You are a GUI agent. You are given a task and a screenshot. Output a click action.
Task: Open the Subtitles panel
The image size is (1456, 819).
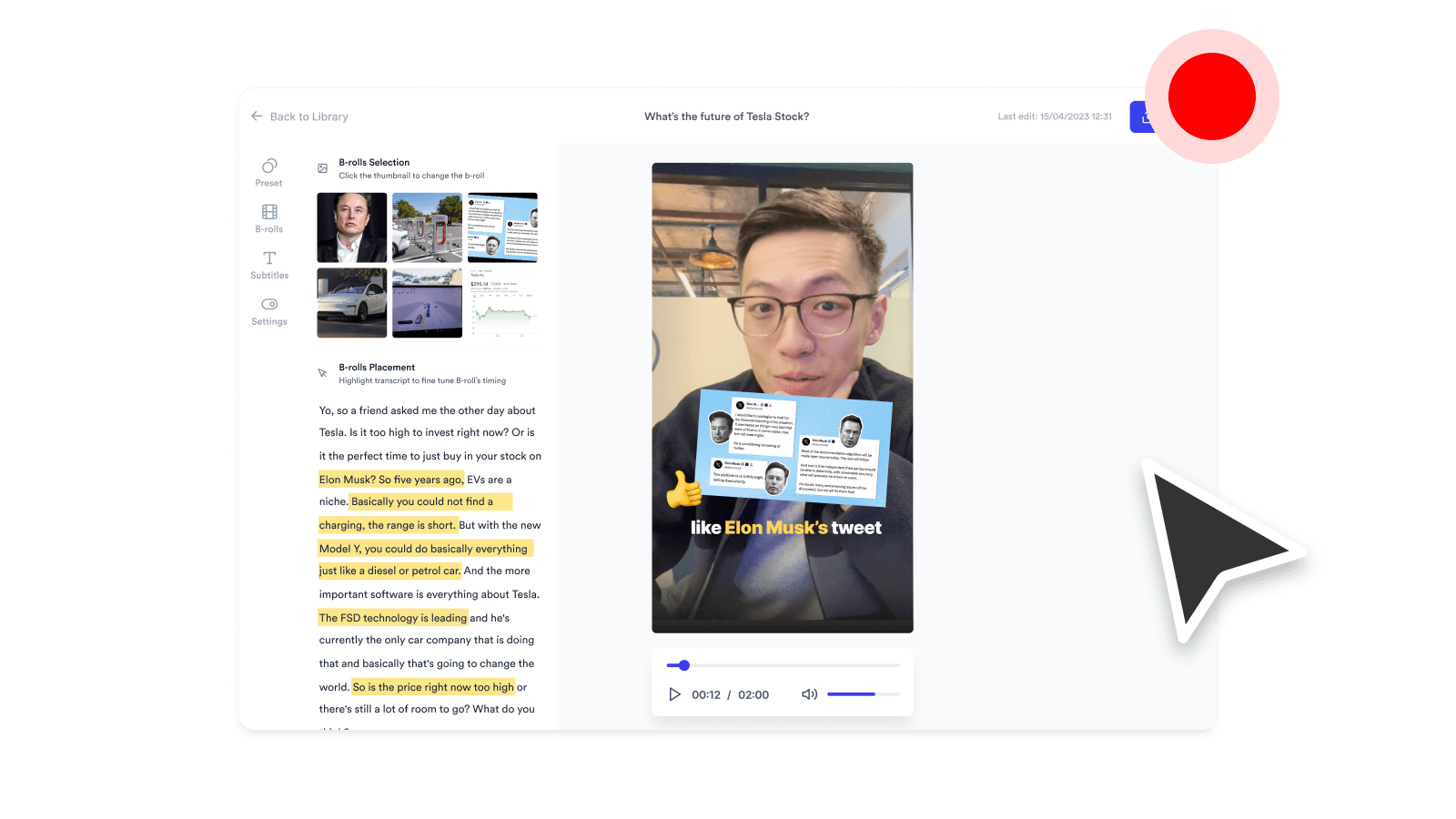[x=269, y=265]
